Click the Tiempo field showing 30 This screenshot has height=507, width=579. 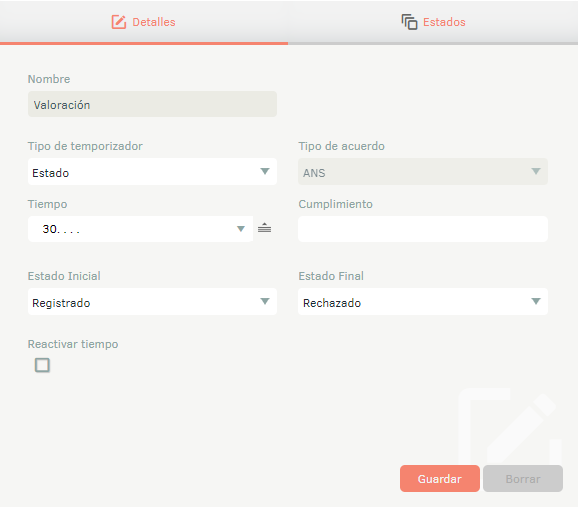click(x=140, y=229)
